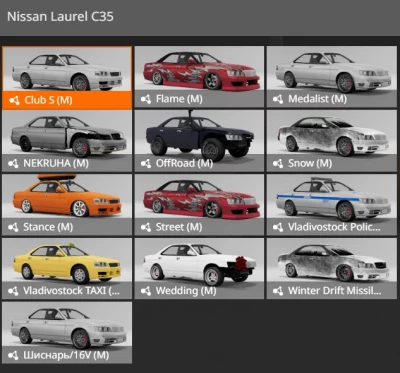Click the Street (M) label
This screenshot has width=400, height=373.
[x=179, y=228]
